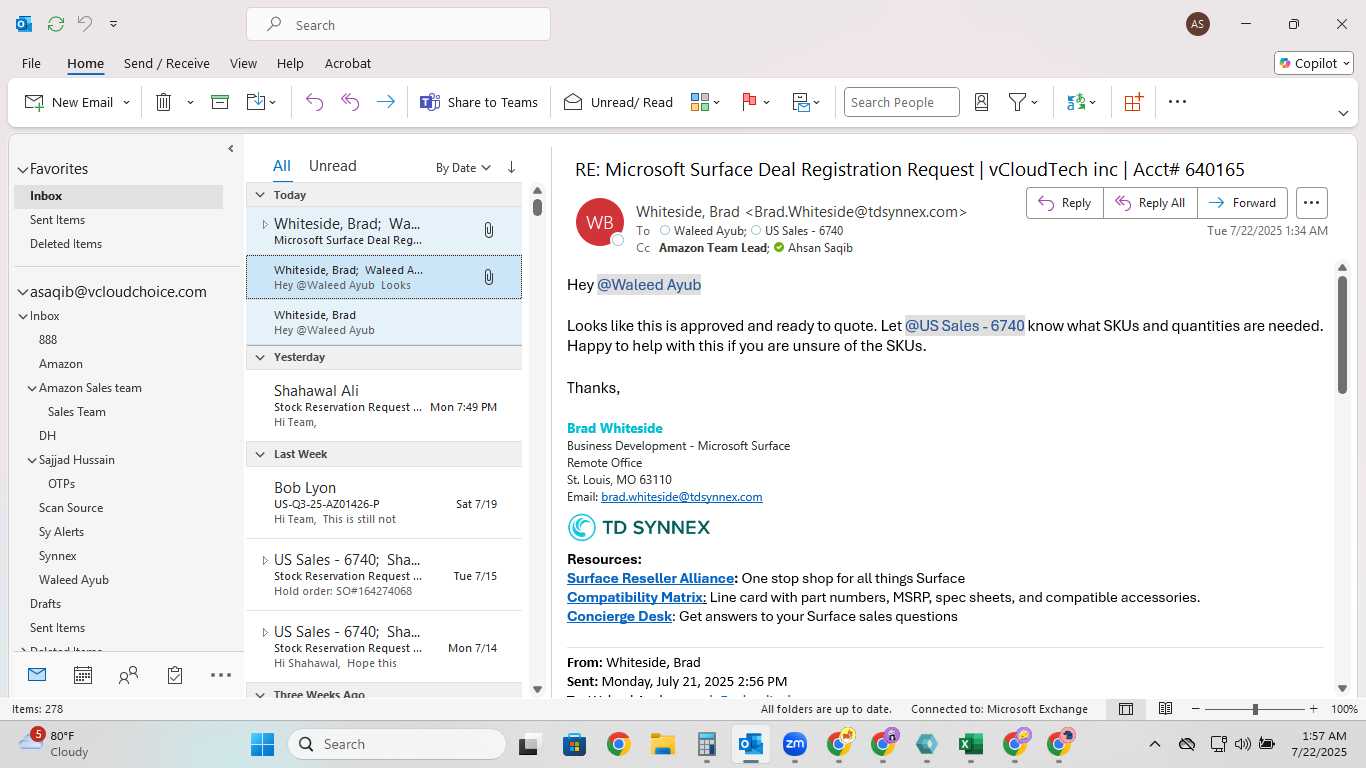Click the zoom out minus button
The image size is (1366, 768).
[1196, 709]
